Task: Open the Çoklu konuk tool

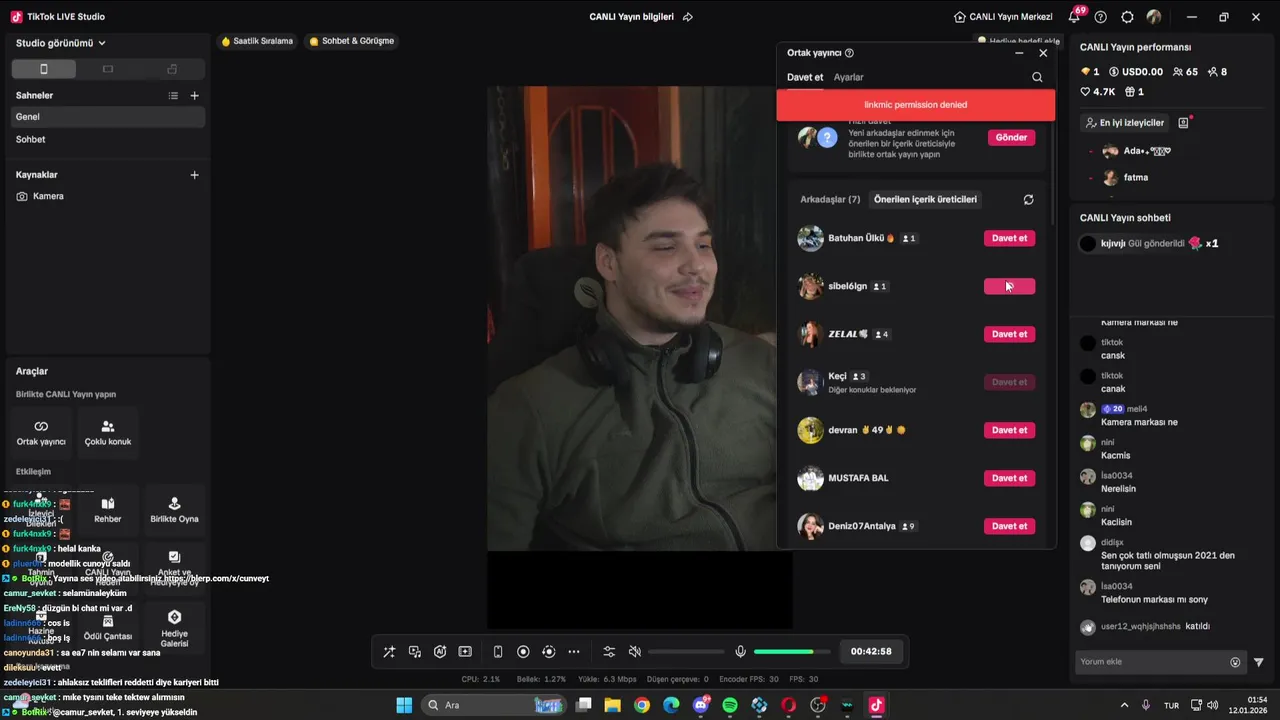Action: point(108,432)
